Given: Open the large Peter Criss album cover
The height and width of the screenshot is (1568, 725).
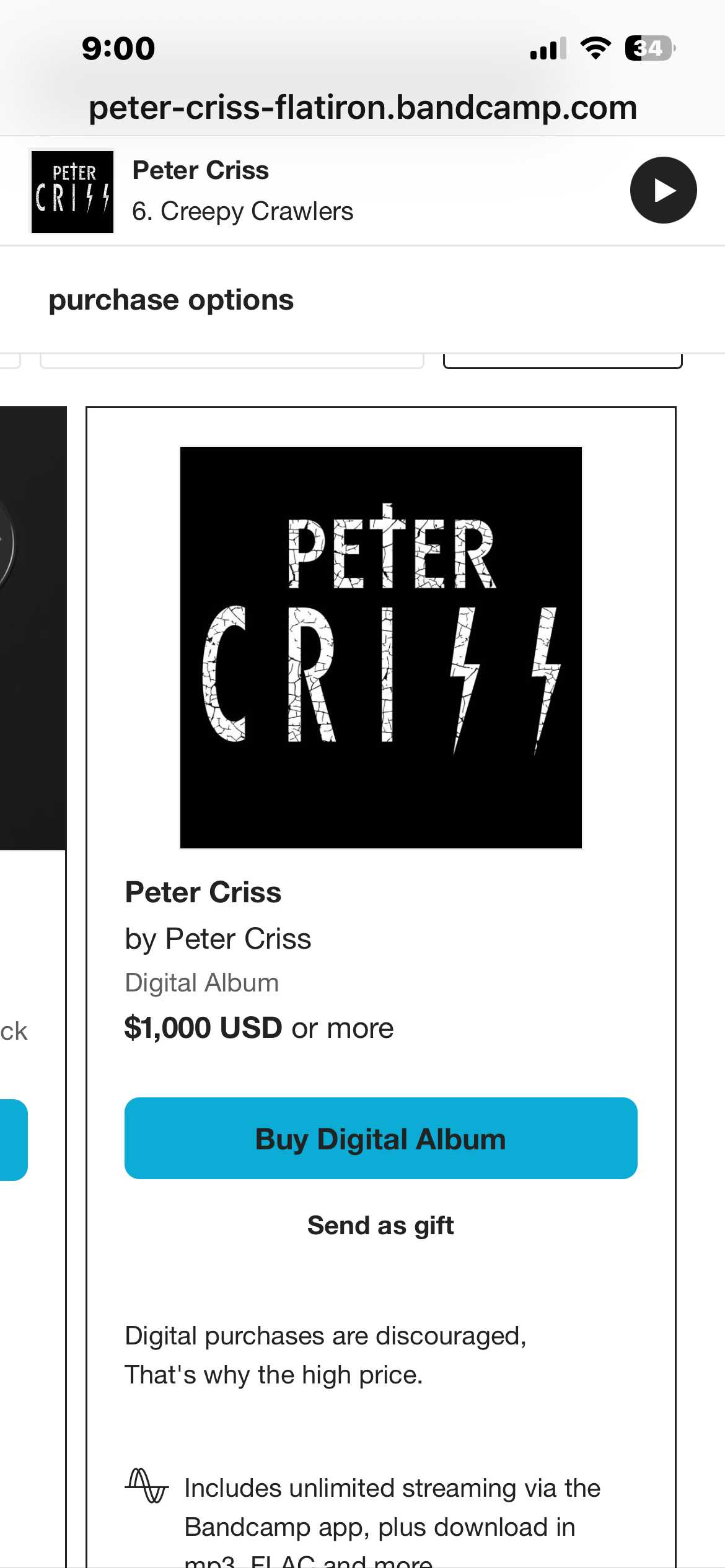Looking at the screenshot, I should pyautogui.click(x=380, y=647).
